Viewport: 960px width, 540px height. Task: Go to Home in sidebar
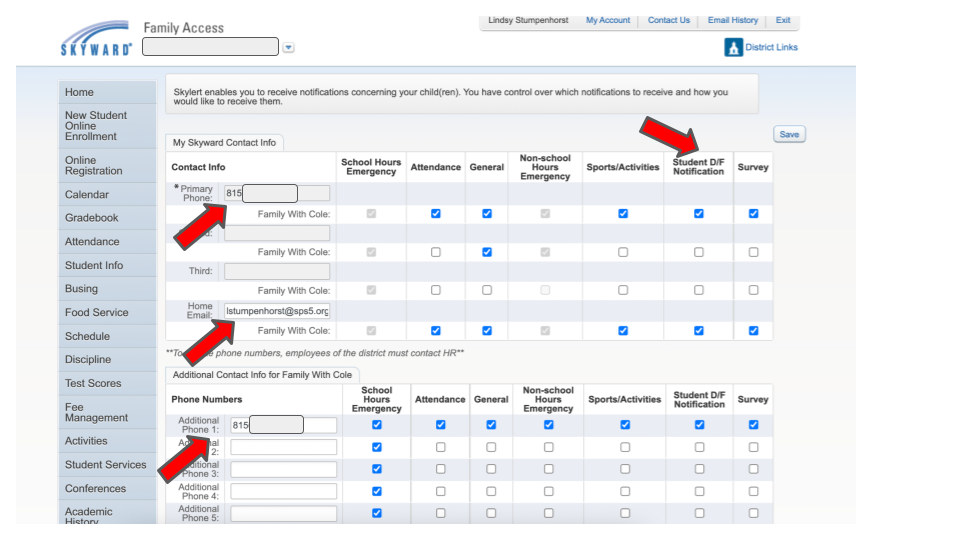107,92
